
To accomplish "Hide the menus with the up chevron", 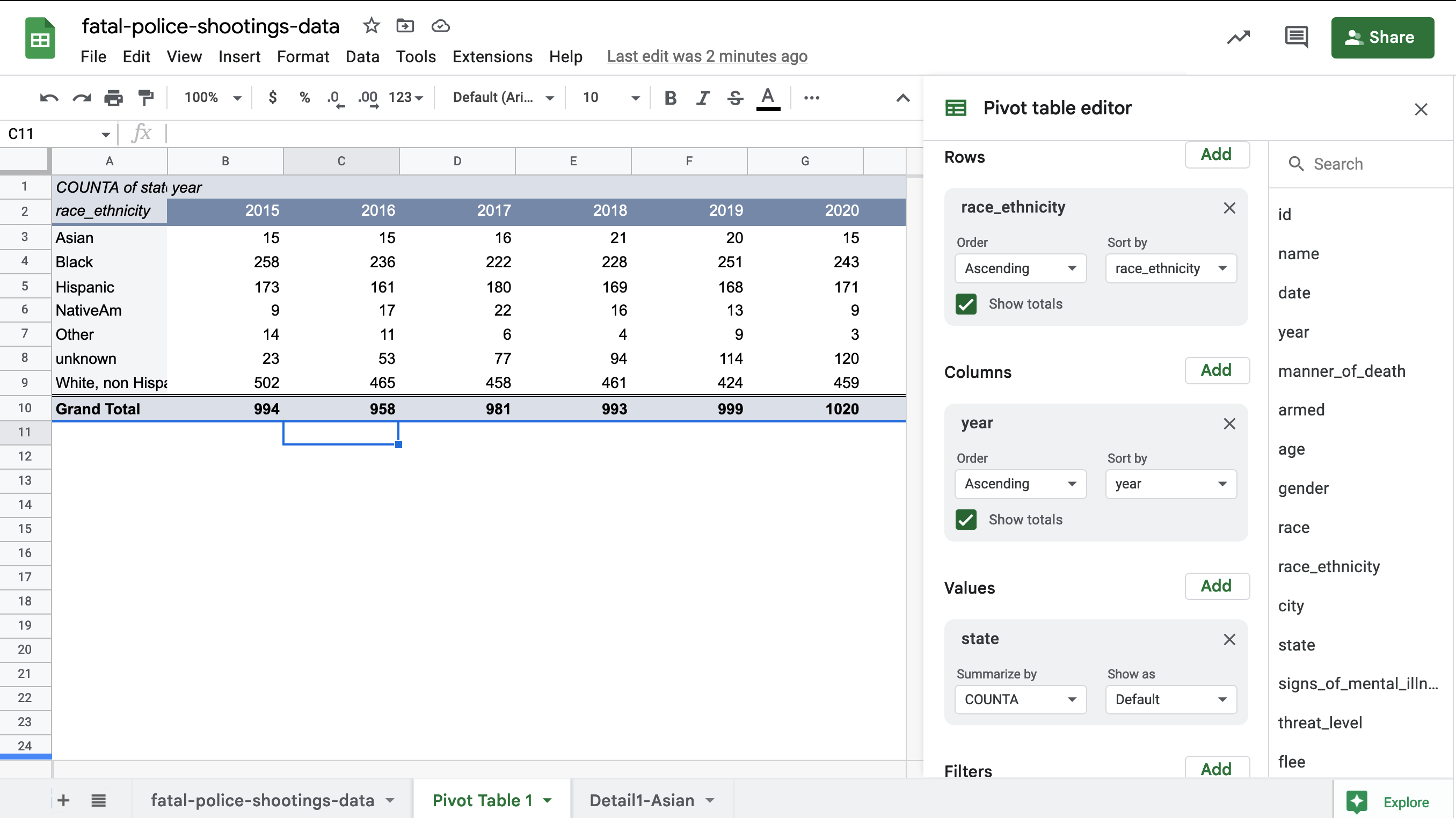I will 902,98.
